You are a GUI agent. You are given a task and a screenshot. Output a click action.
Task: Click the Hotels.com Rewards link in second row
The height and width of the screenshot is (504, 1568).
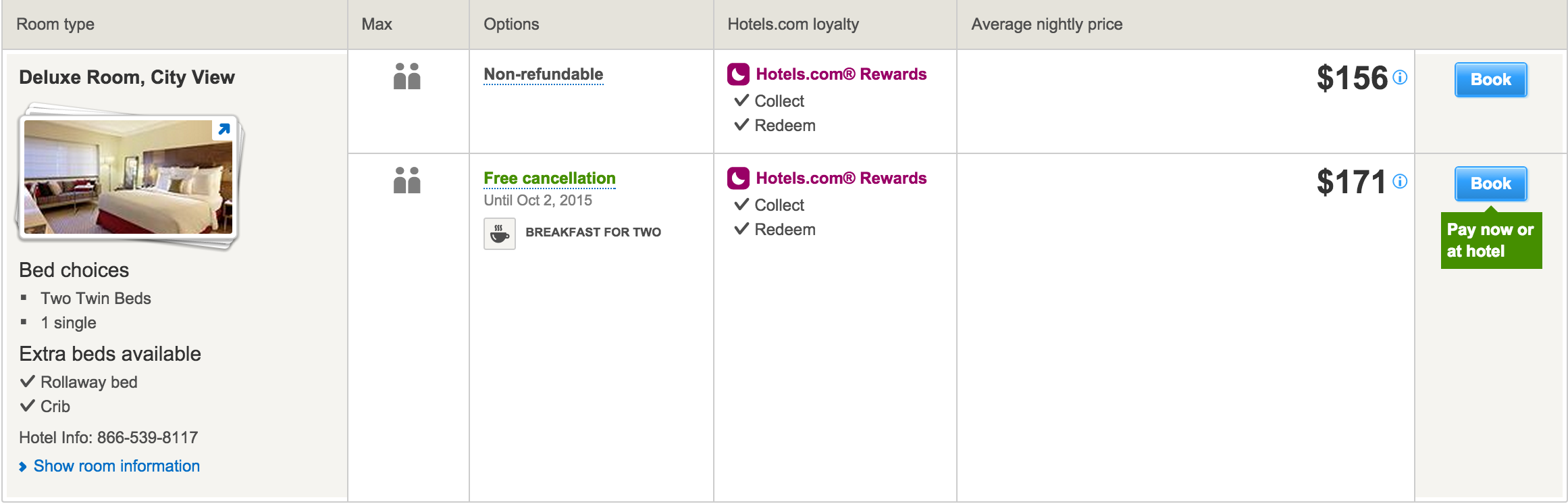841,178
